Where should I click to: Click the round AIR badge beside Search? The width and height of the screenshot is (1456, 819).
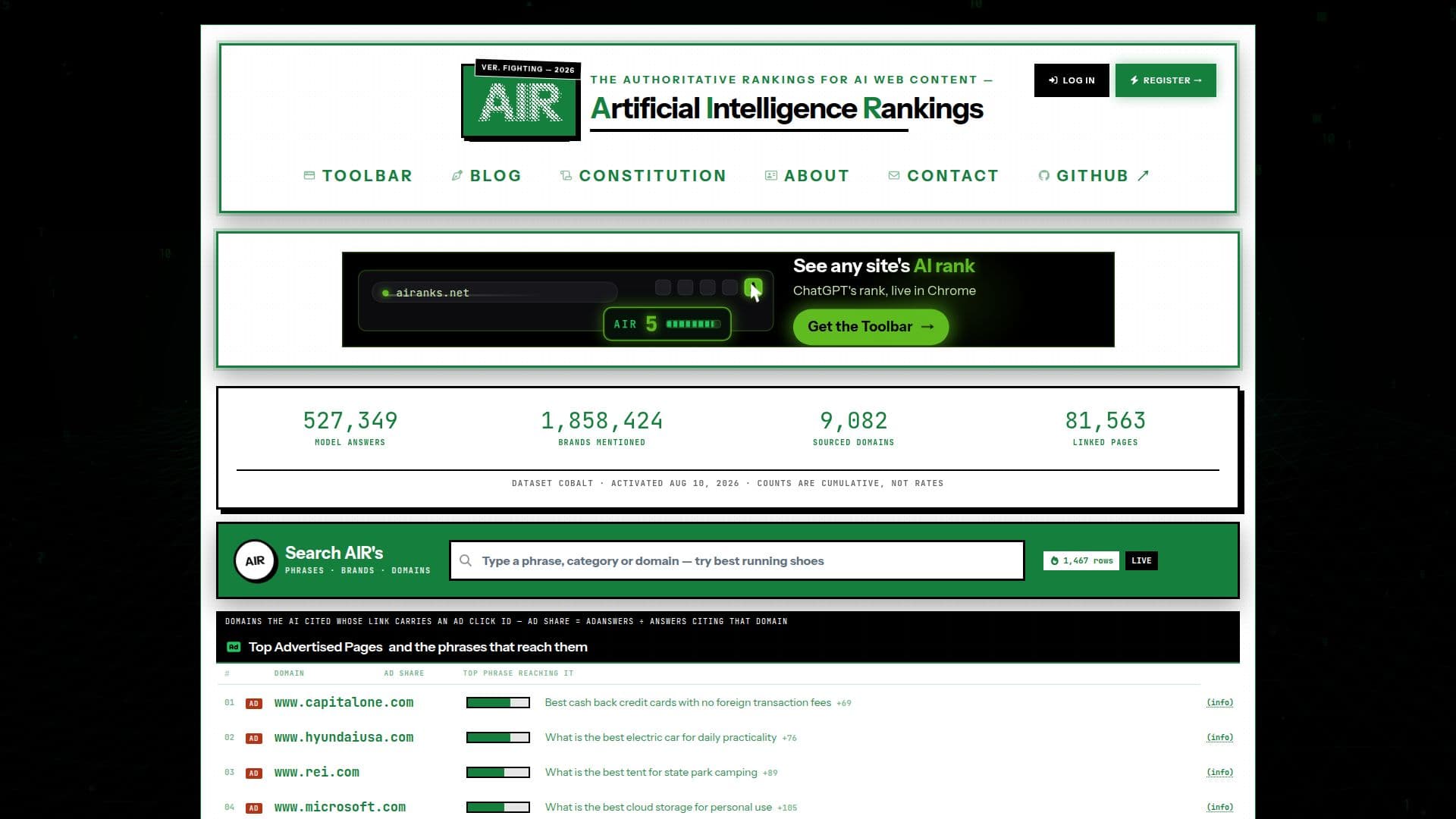255,561
